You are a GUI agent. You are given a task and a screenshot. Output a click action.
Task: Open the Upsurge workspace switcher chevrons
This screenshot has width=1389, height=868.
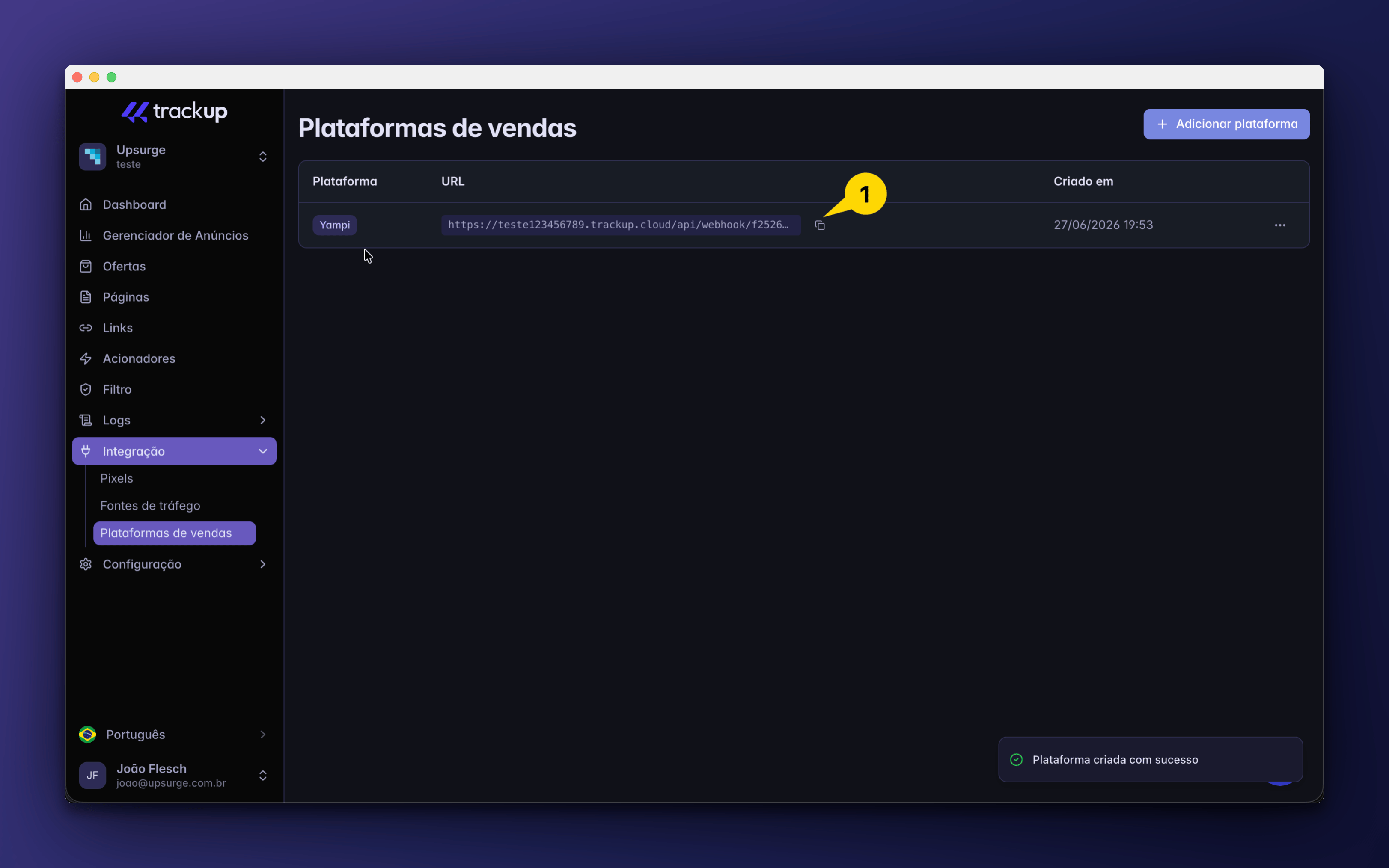click(x=262, y=157)
